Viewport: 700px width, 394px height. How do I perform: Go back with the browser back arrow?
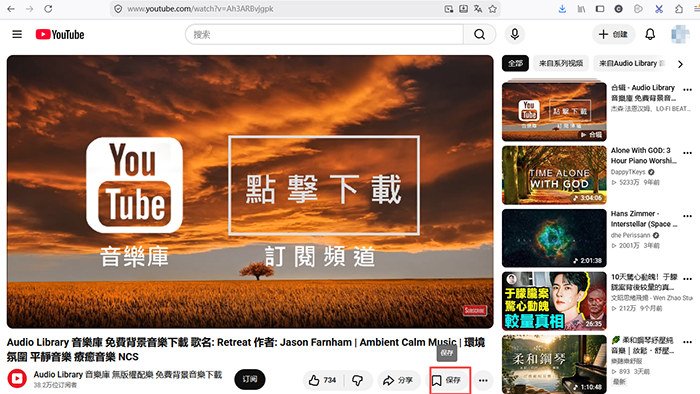coord(11,9)
